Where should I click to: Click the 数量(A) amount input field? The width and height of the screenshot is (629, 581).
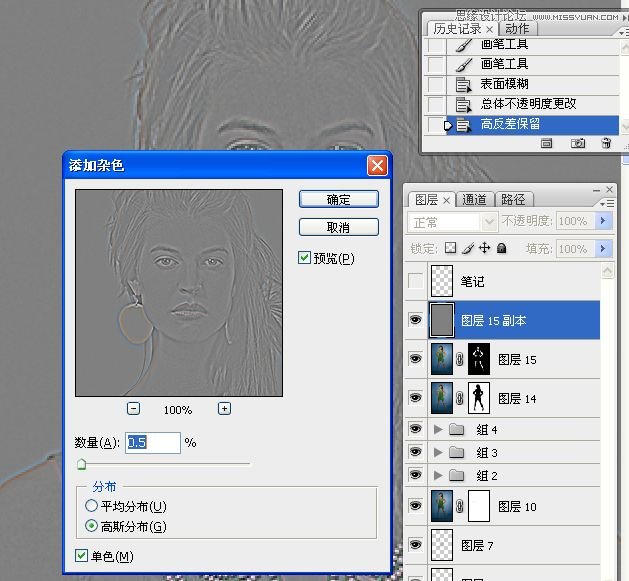[x=153, y=443]
